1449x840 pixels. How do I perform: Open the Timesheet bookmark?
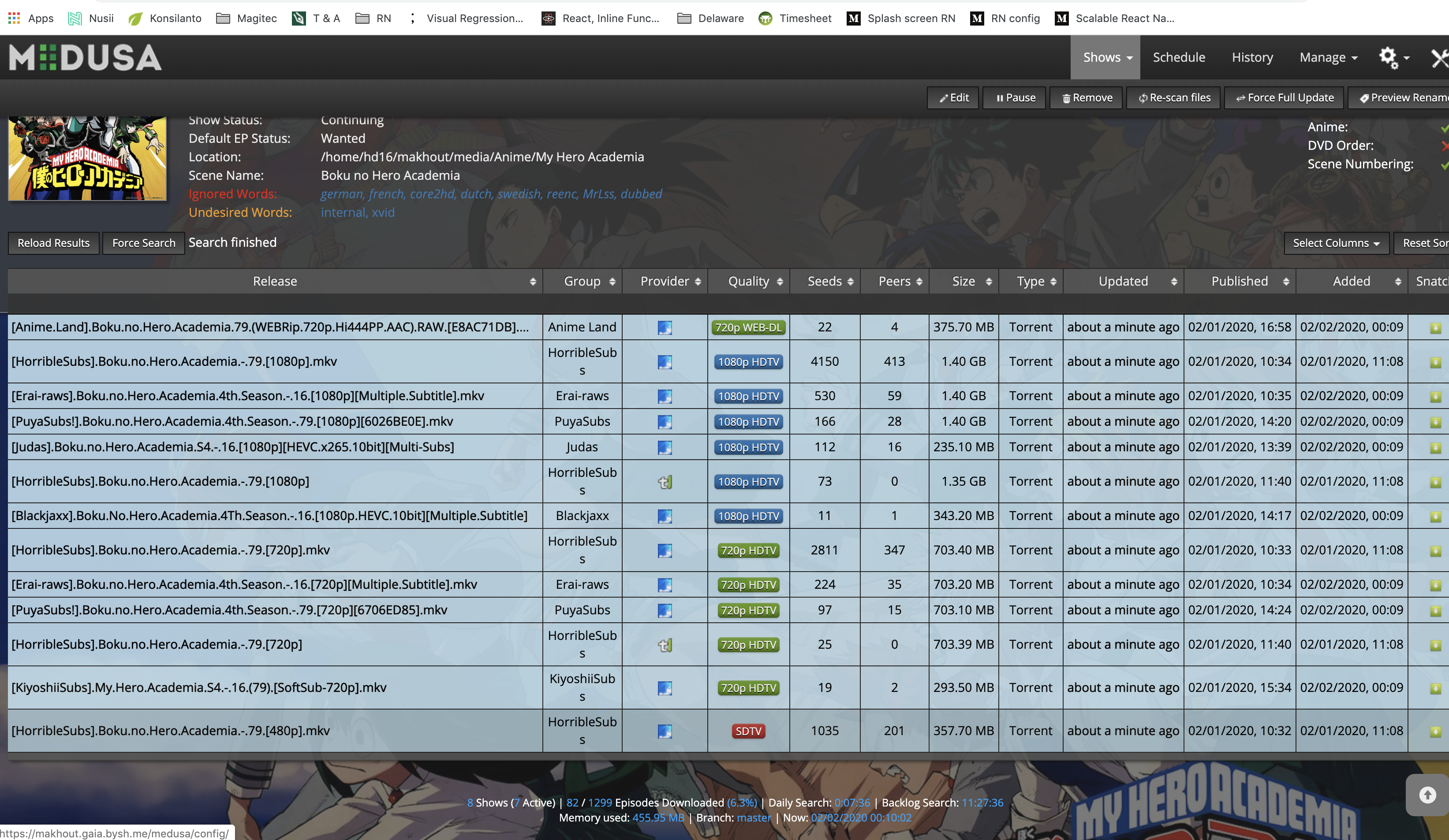(795, 18)
